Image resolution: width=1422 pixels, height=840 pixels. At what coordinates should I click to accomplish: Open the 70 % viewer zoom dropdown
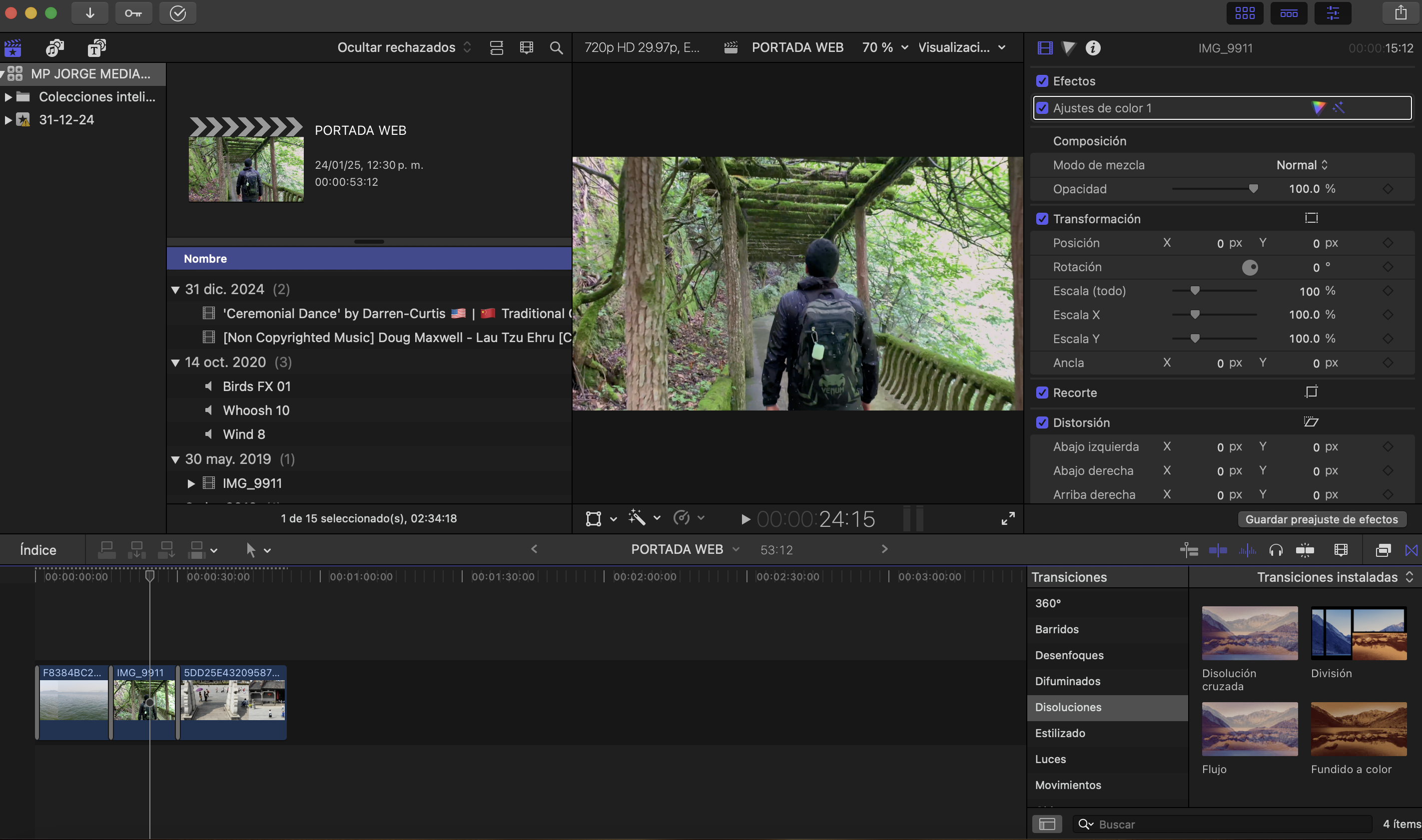point(884,47)
